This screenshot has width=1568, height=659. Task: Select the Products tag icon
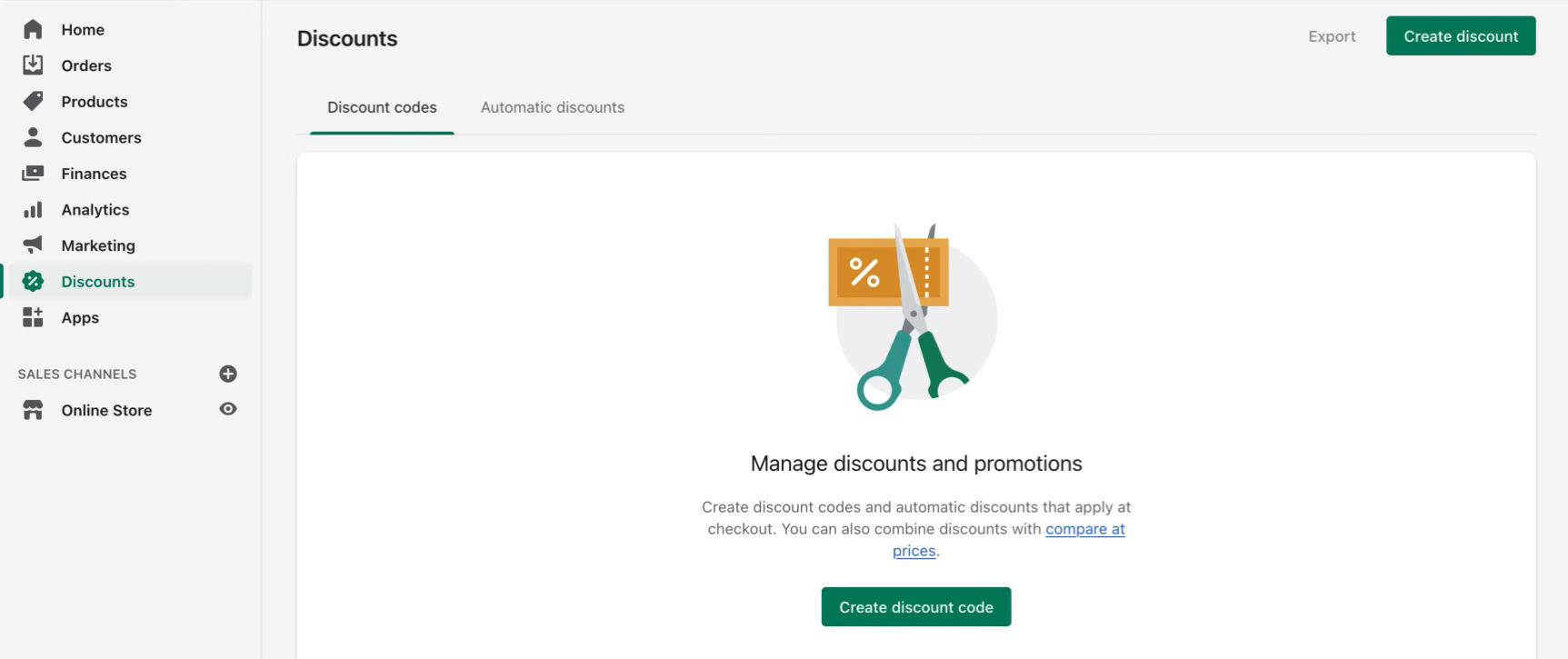(33, 101)
